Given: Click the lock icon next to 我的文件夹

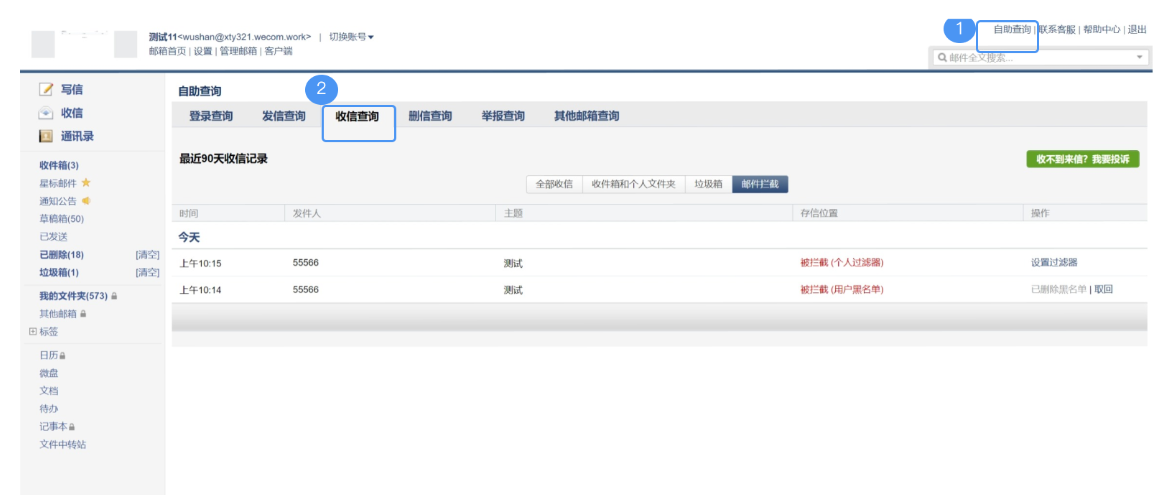Looking at the screenshot, I should pyautogui.click(x=115, y=296).
